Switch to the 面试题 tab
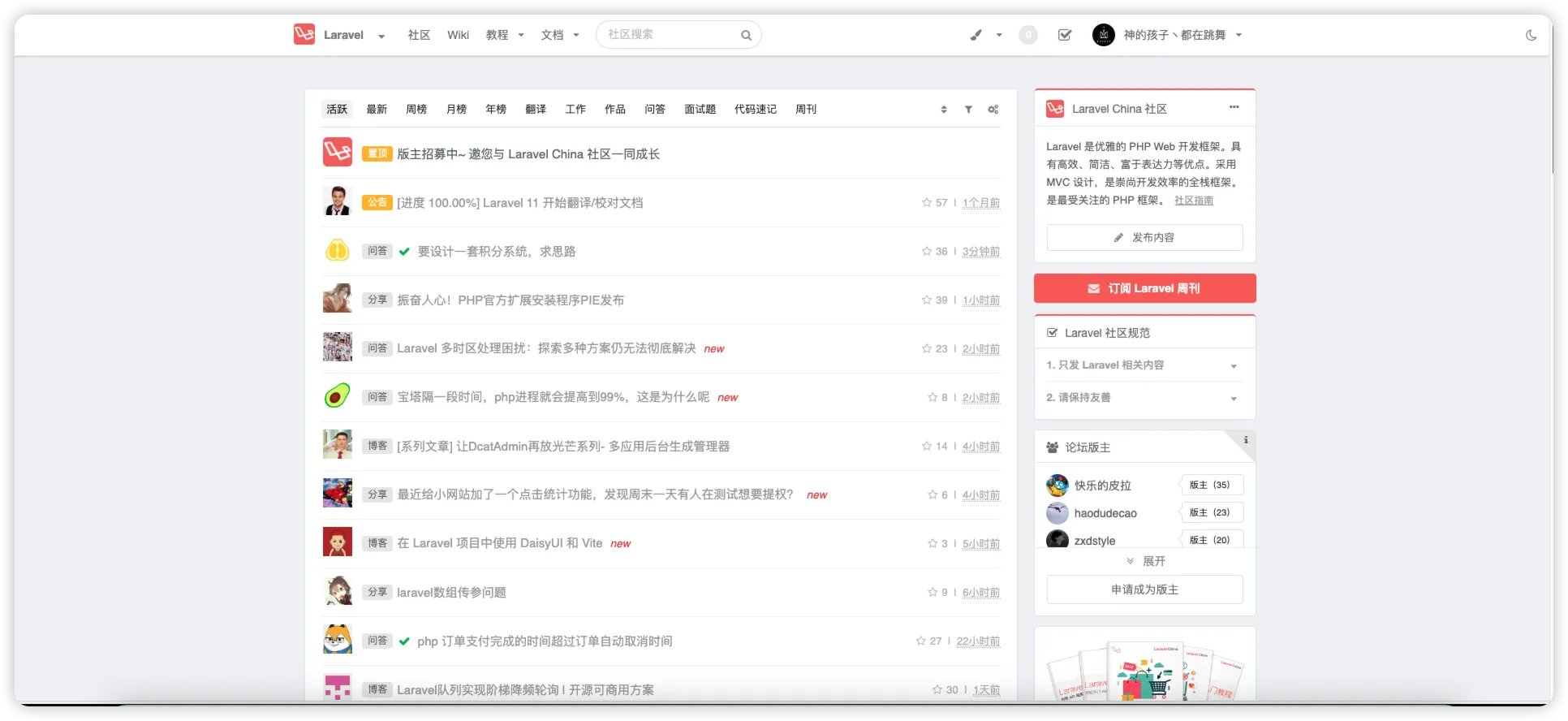Viewport: 1568px width, 721px height. [x=700, y=109]
